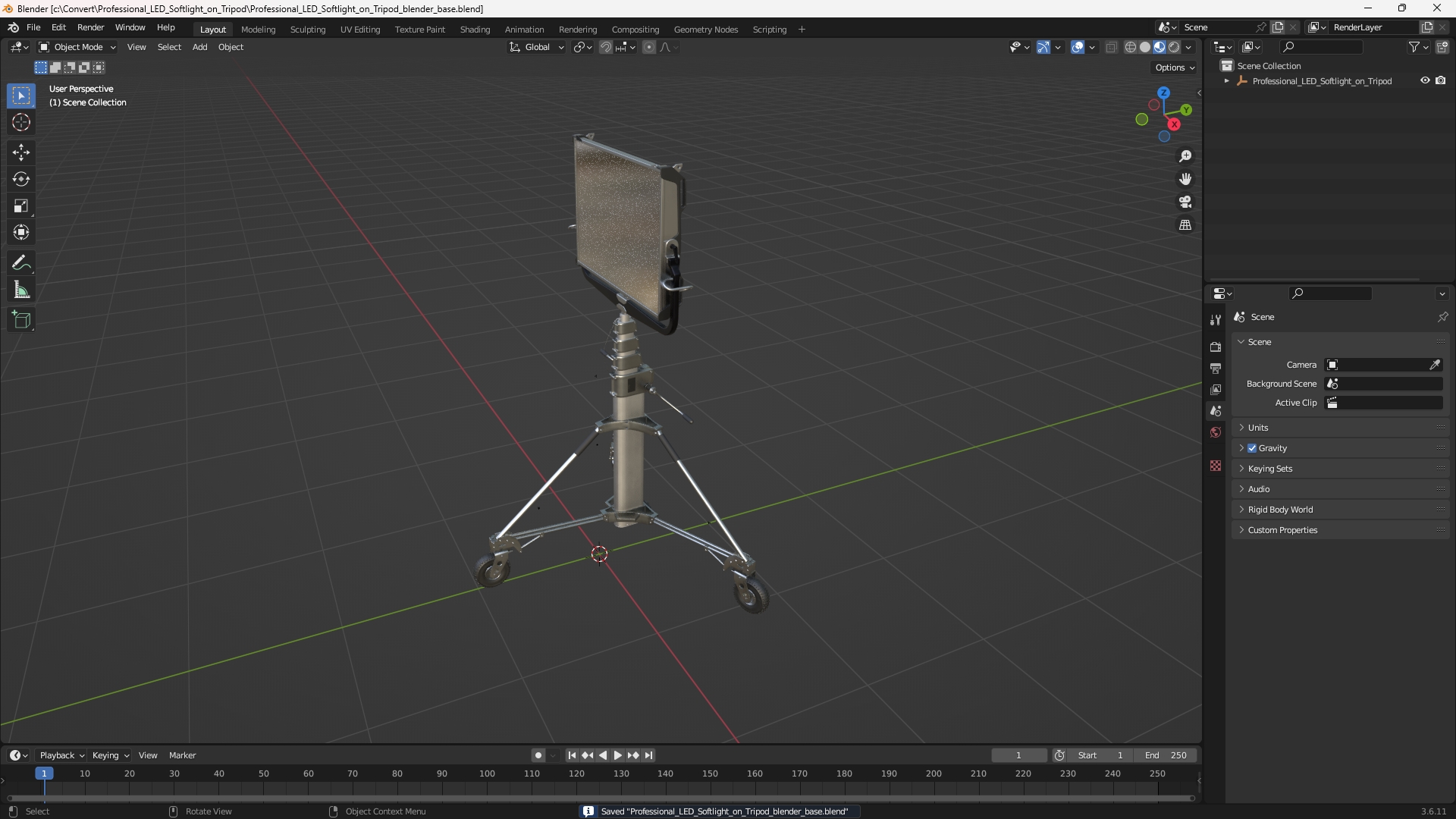
Task: Open the Render menu
Action: point(90,27)
